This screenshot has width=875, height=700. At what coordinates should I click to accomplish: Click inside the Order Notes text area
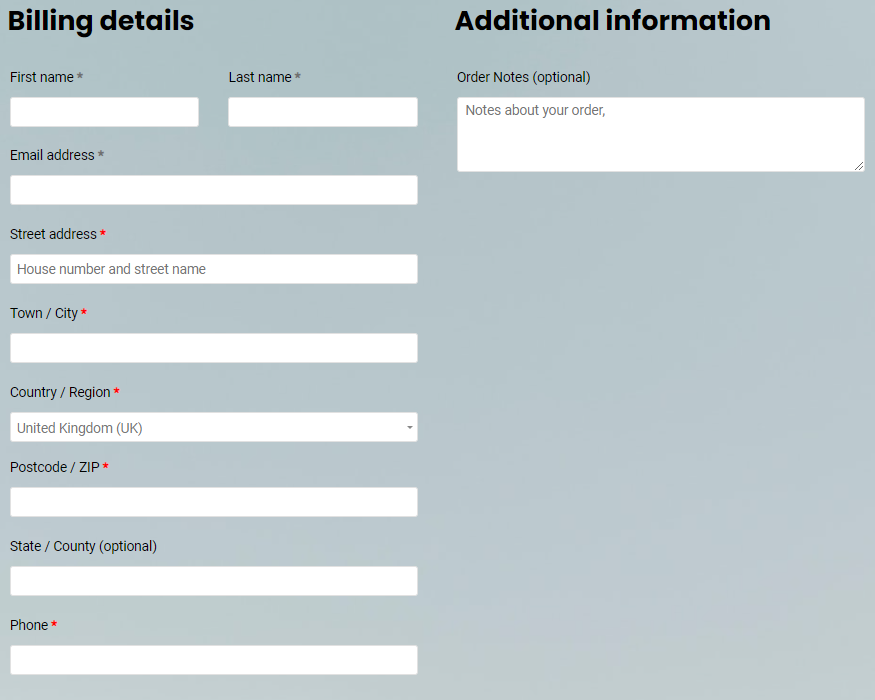coord(660,135)
